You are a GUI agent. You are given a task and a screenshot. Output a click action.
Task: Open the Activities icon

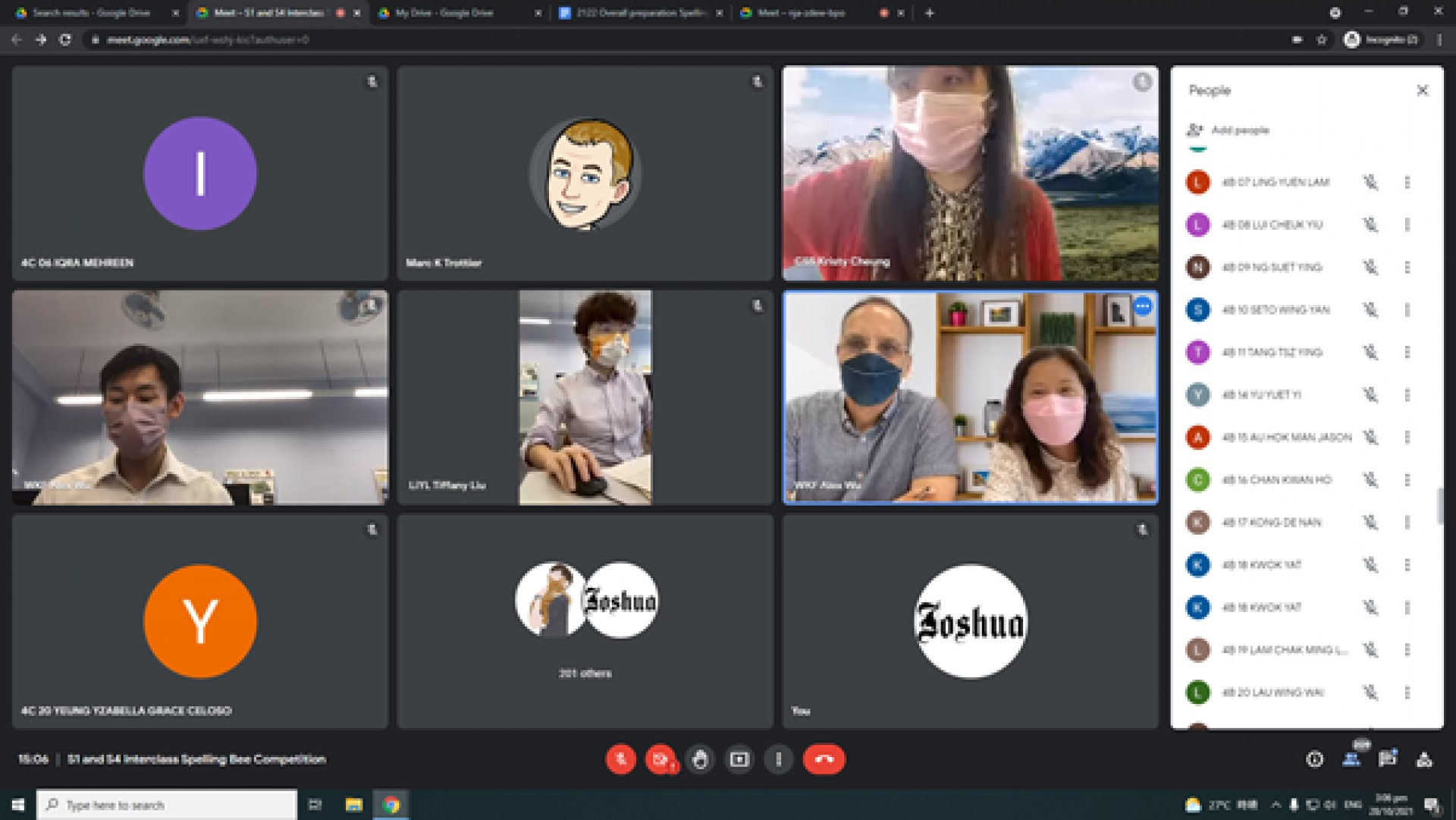[1424, 759]
